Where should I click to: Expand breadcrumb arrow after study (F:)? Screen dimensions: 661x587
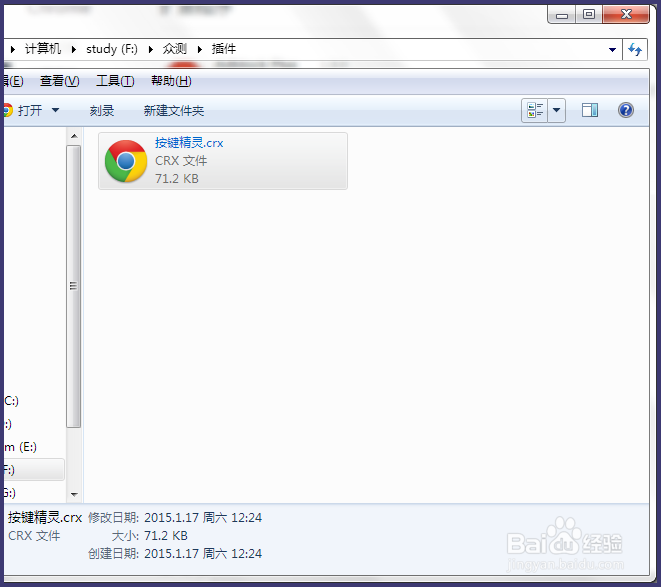click(x=150, y=49)
